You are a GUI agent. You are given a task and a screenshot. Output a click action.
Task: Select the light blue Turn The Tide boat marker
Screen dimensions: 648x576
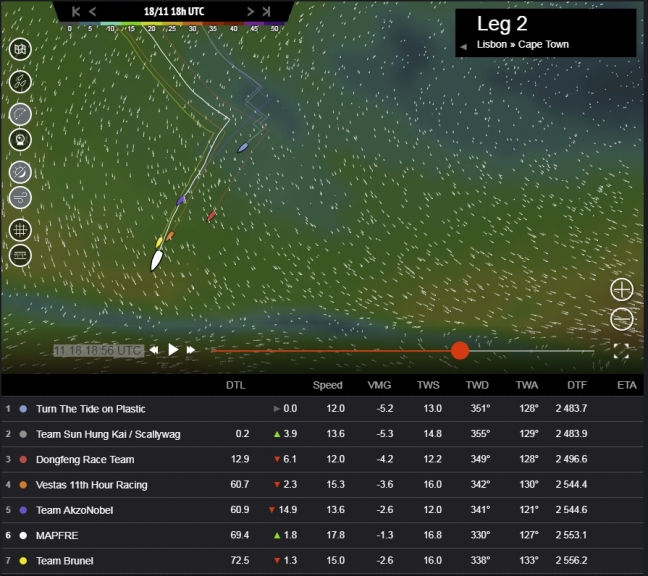[243, 148]
